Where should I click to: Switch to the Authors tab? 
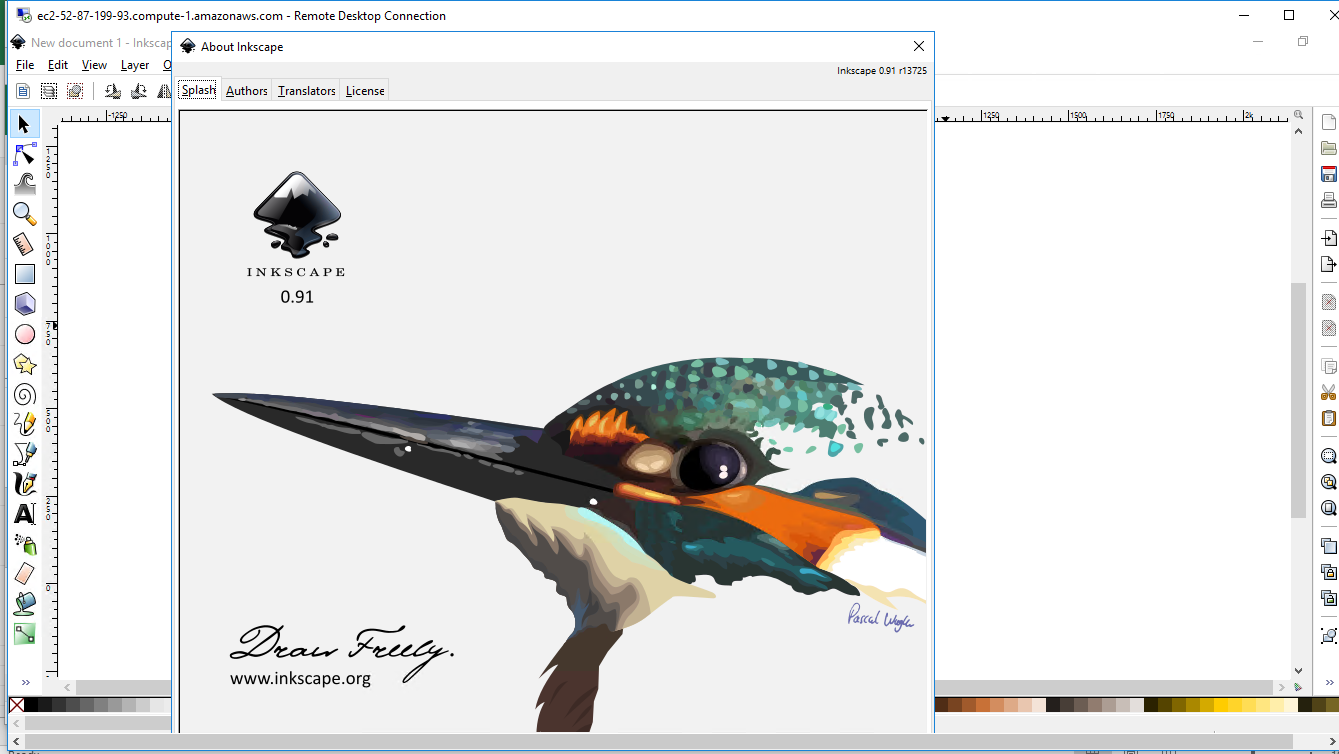point(246,90)
